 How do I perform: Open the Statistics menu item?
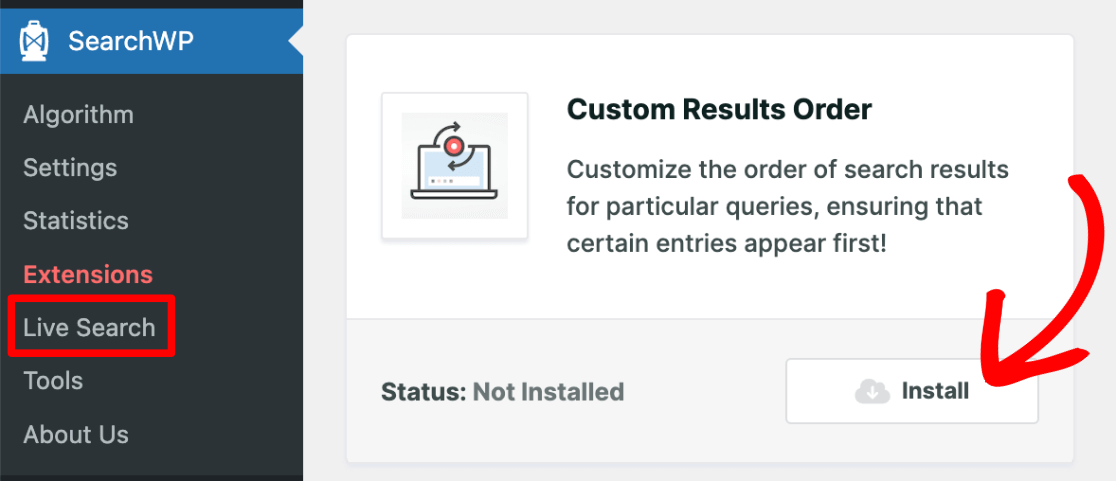point(76,220)
